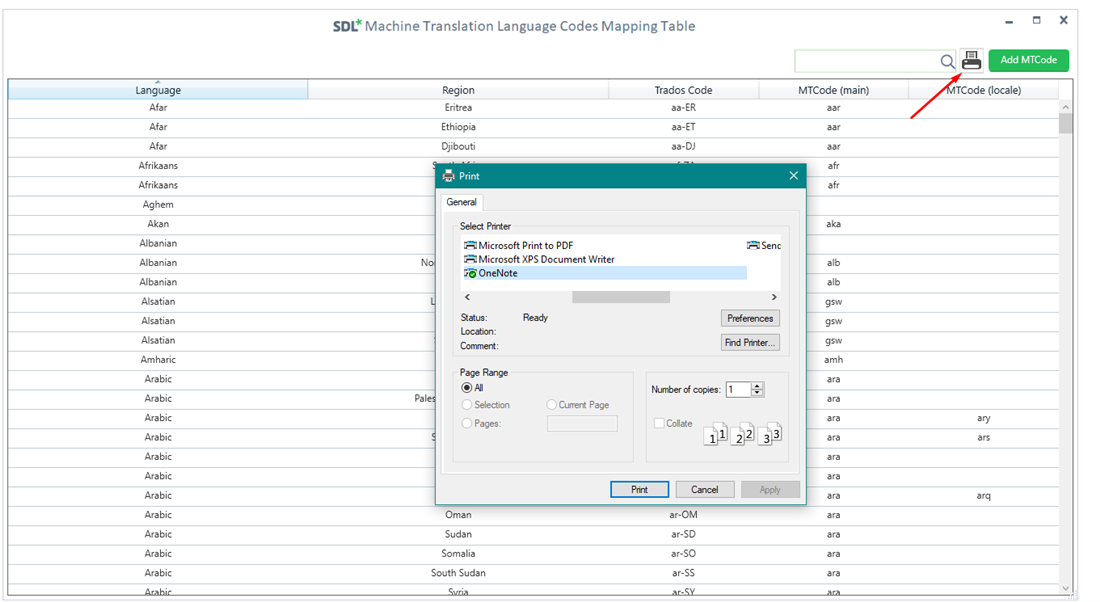Image resolution: width=1100 pixels, height=602 pixels.
Task: Select the South Sudan region cell
Action: pyautogui.click(x=458, y=573)
